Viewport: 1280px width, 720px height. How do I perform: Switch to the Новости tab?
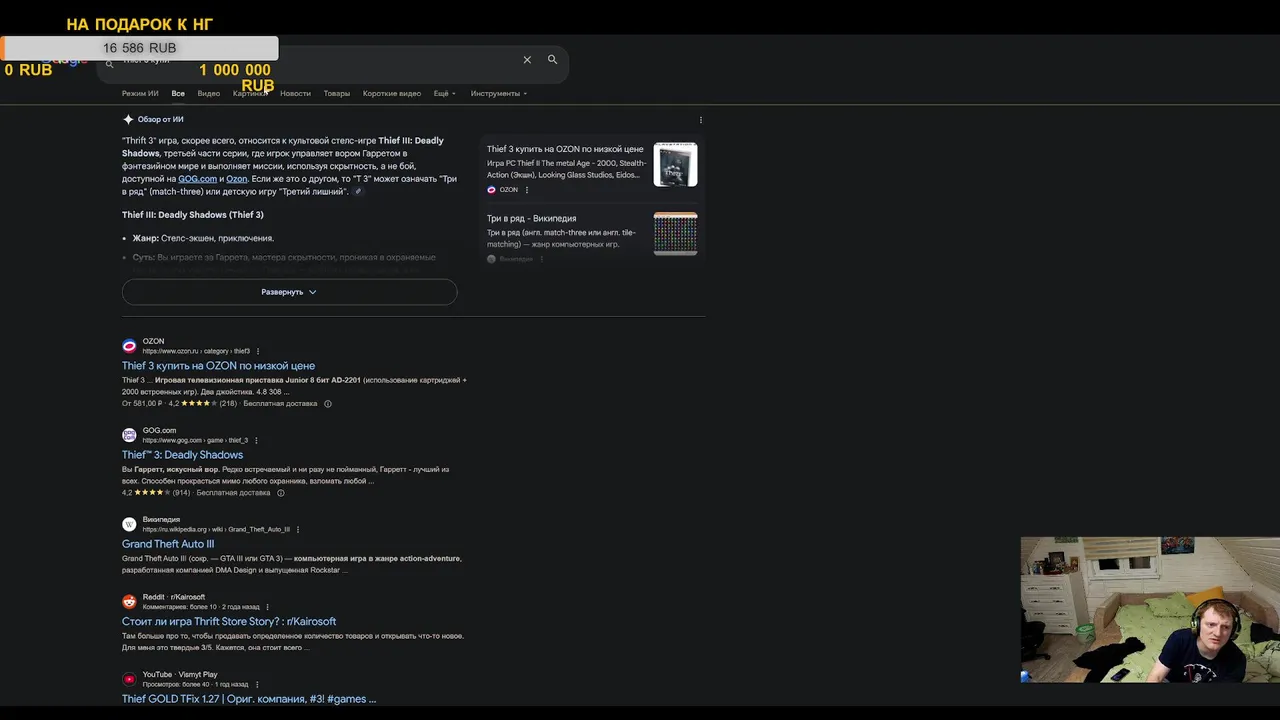(295, 94)
